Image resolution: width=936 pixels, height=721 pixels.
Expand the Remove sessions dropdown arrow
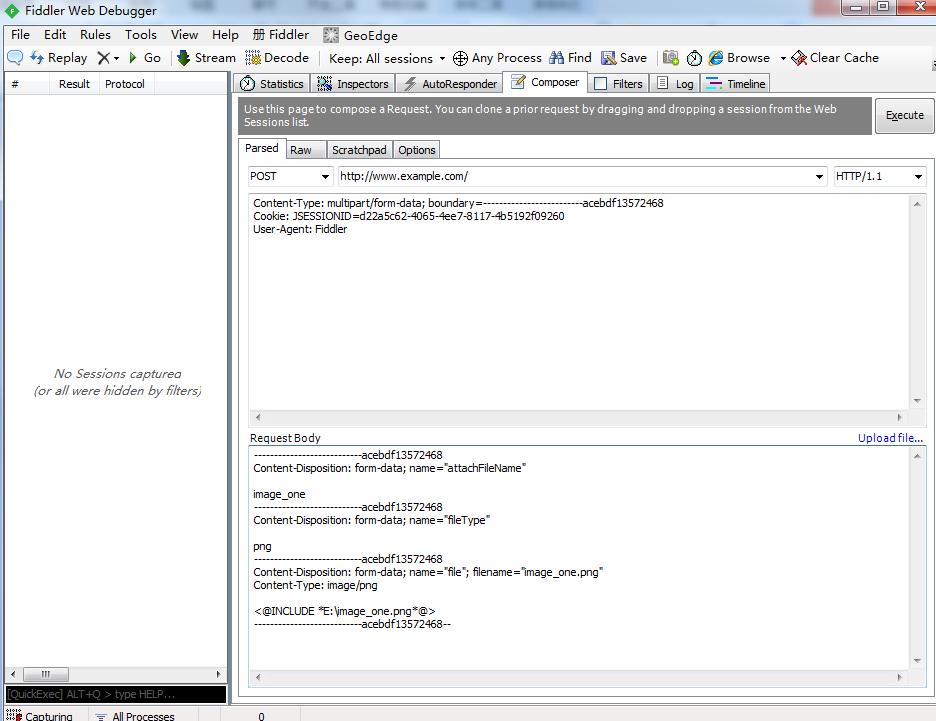click(x=116, y=58)
